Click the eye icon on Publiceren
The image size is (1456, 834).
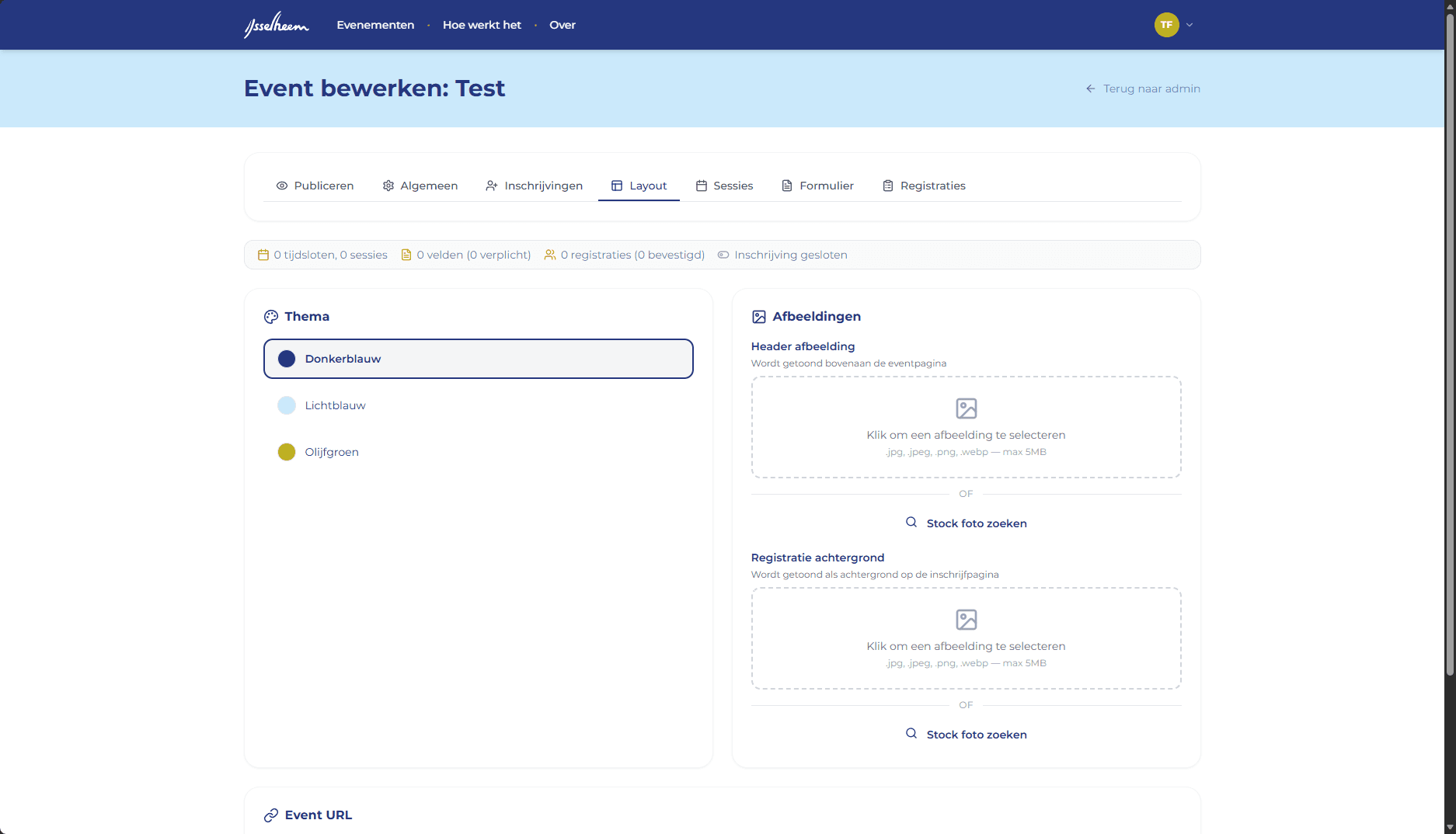[282, 186]
